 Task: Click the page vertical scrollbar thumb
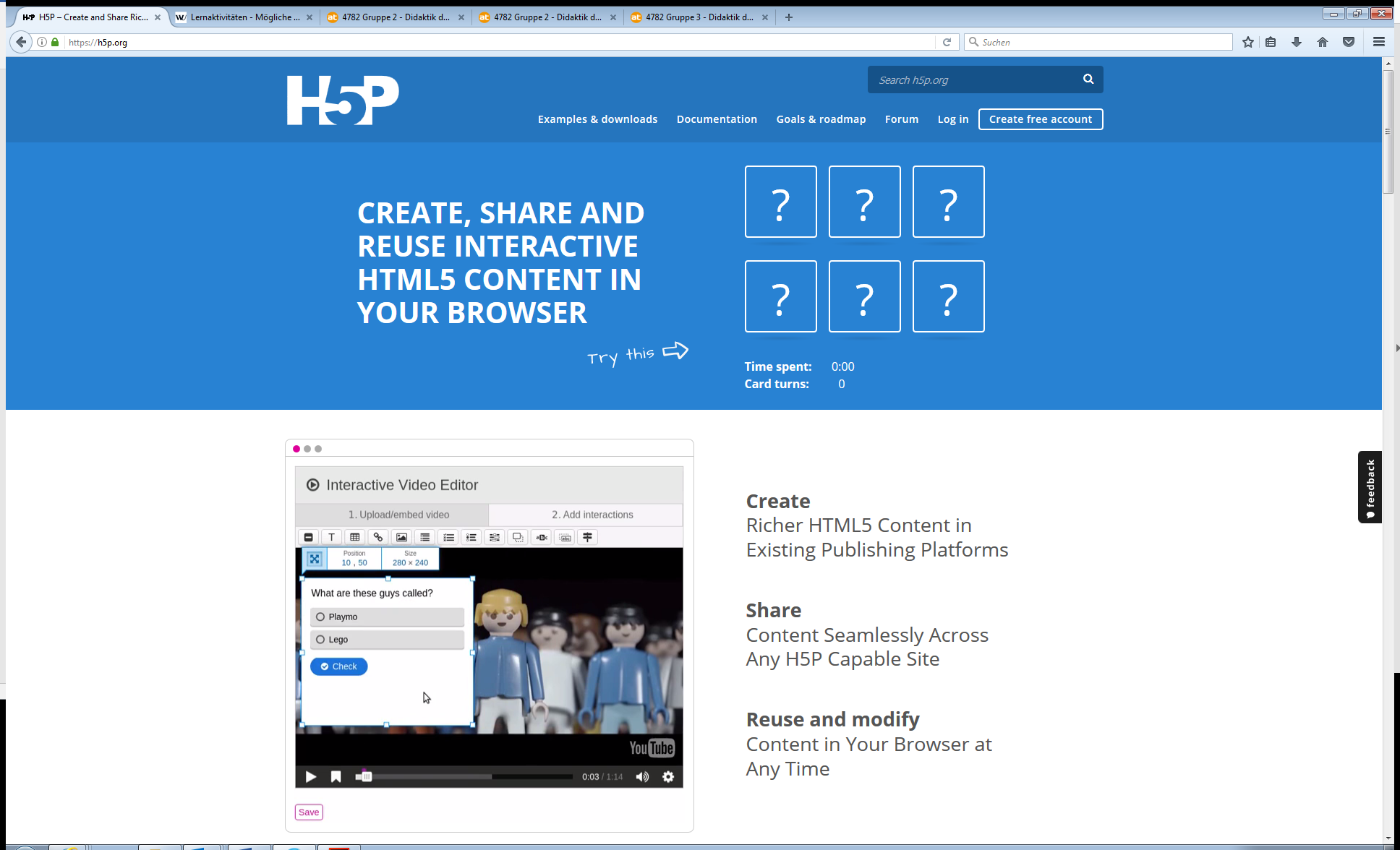(x=1388, y=132)
